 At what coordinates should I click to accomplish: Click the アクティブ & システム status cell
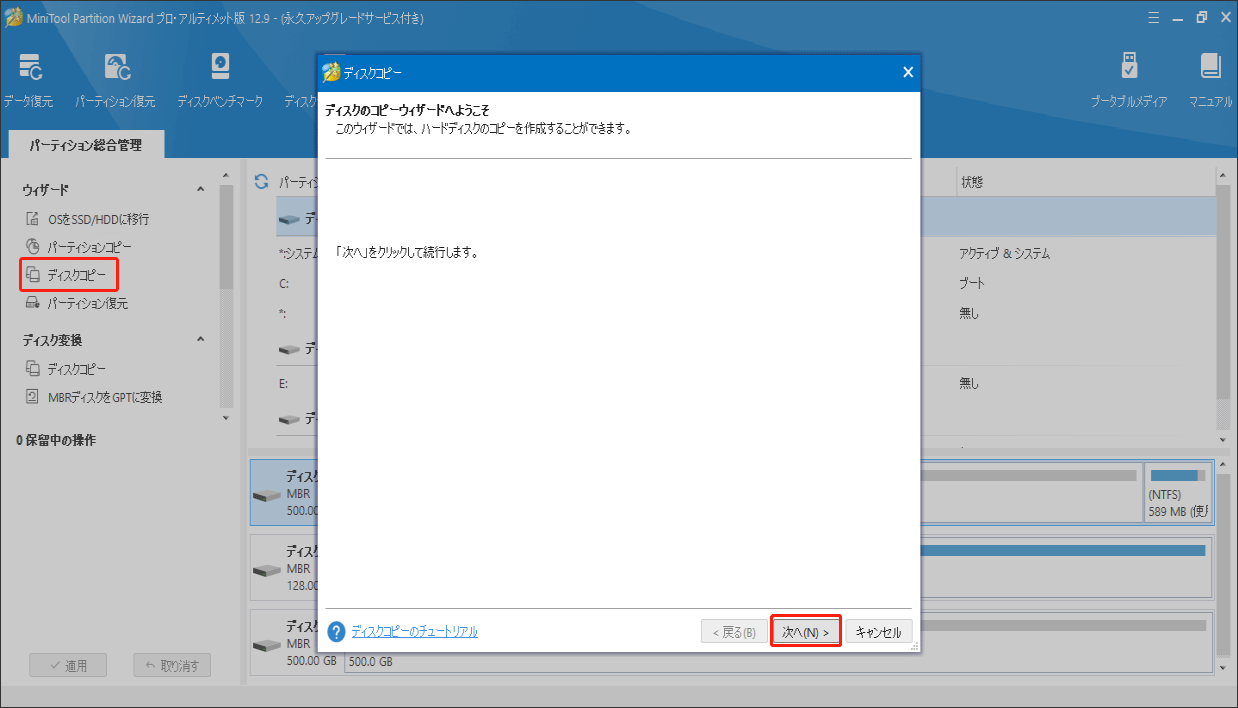1004,254
